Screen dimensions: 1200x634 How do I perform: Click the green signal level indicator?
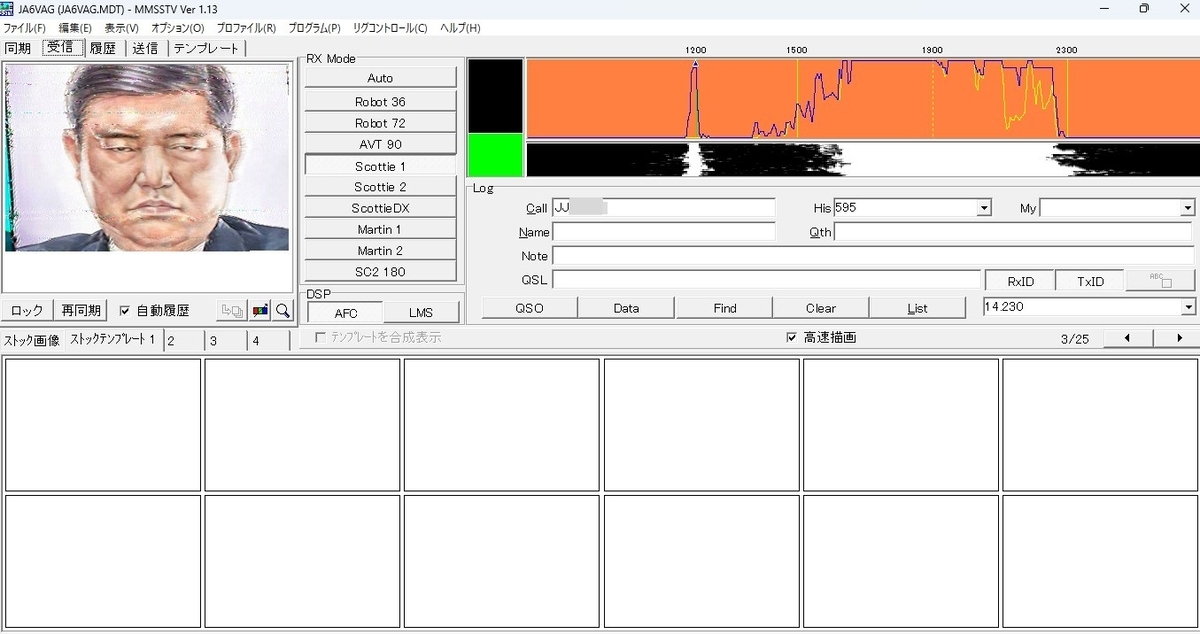click(496, 155)
